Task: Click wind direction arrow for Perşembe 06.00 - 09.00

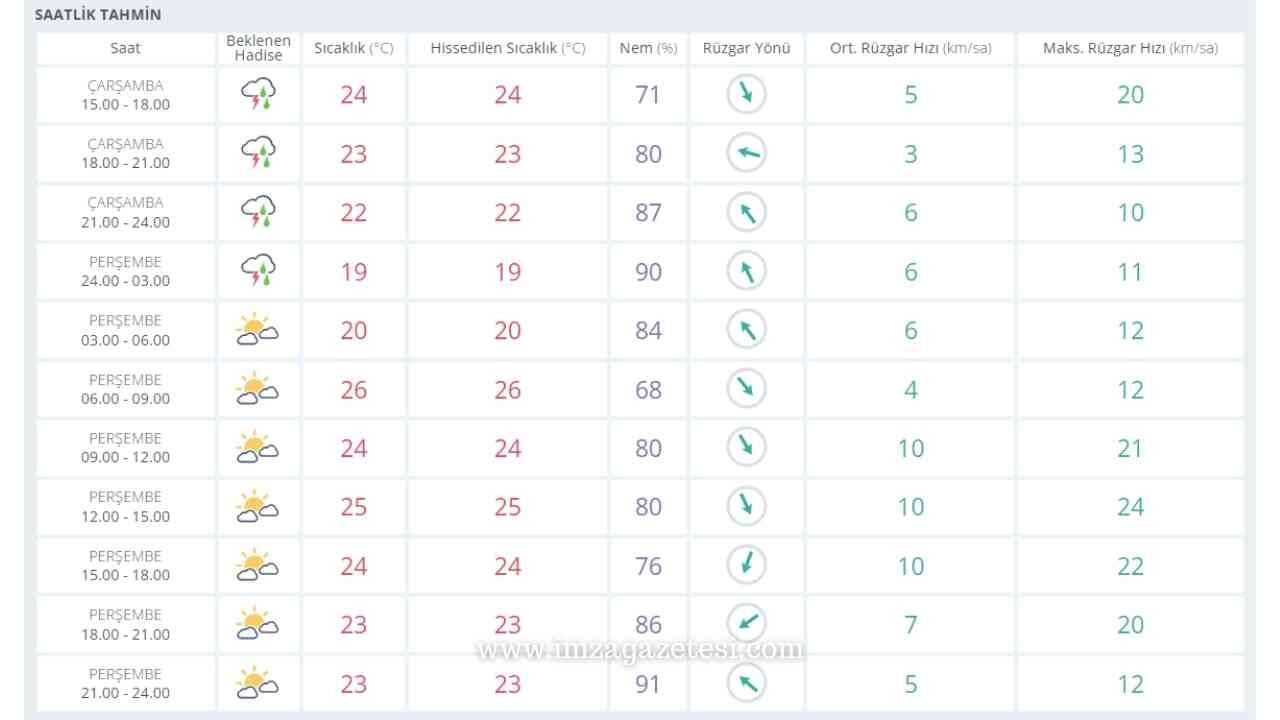Action: point(746,389)
